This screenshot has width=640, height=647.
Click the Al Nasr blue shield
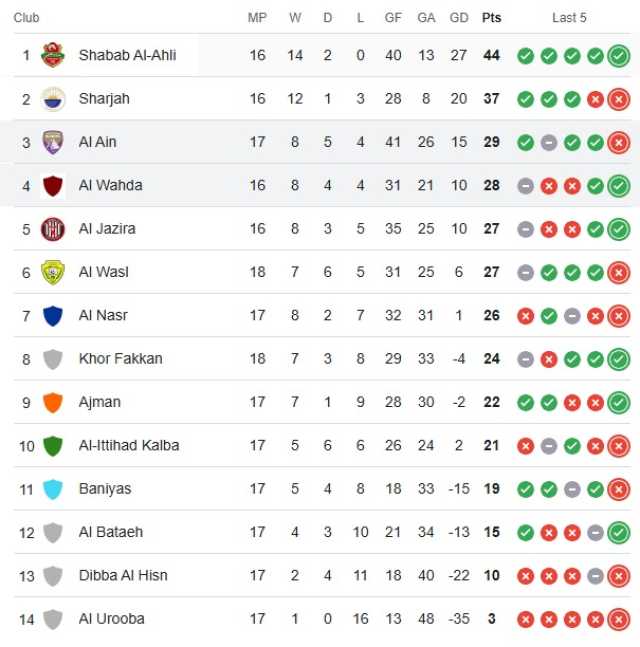(53, 316)
